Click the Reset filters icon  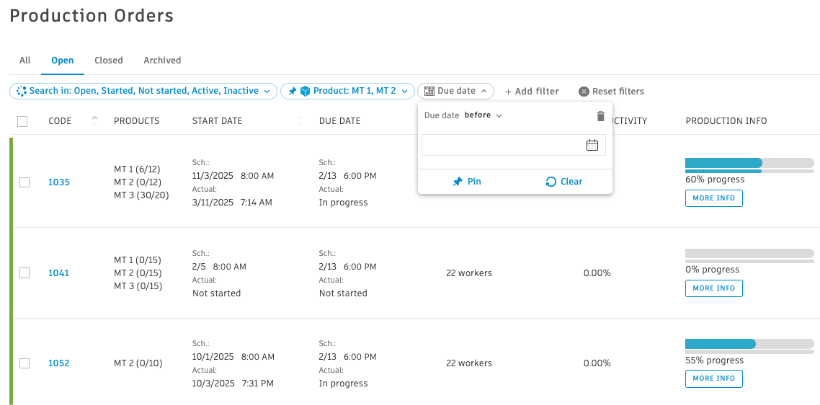tap(584, 91)
